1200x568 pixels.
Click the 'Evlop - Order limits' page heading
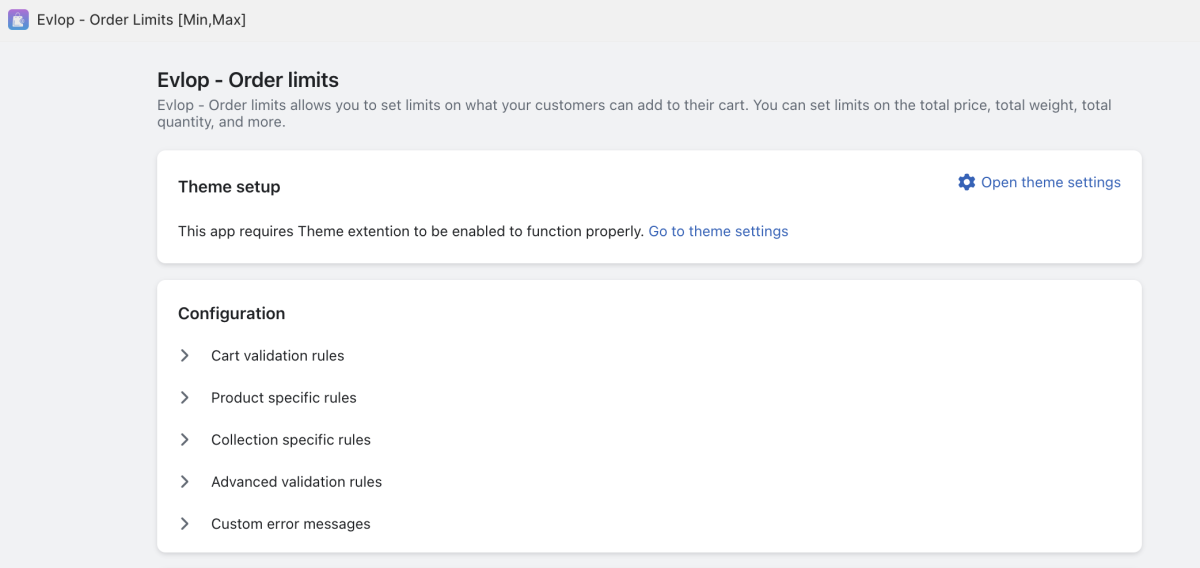[248, 80]
